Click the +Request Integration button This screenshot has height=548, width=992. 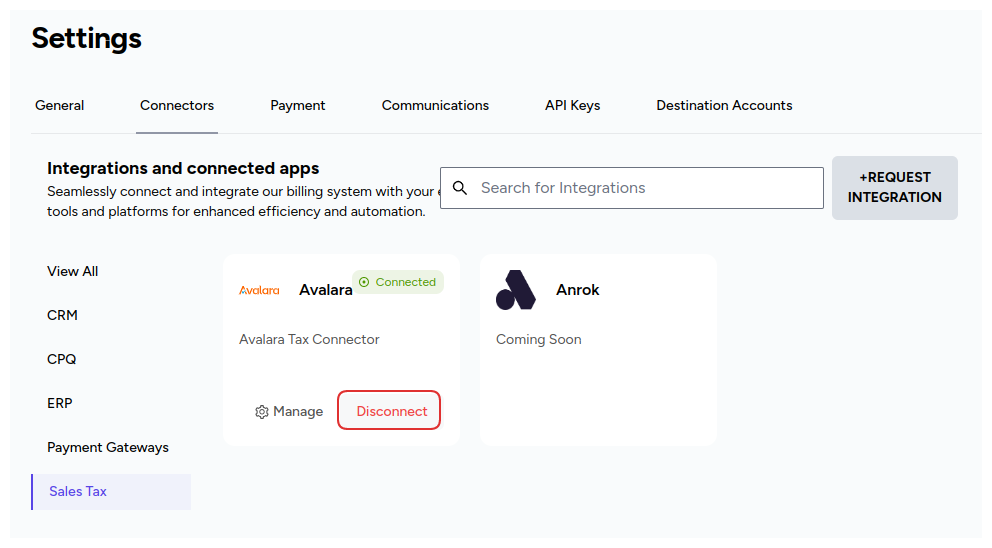(x=895, y=188)
